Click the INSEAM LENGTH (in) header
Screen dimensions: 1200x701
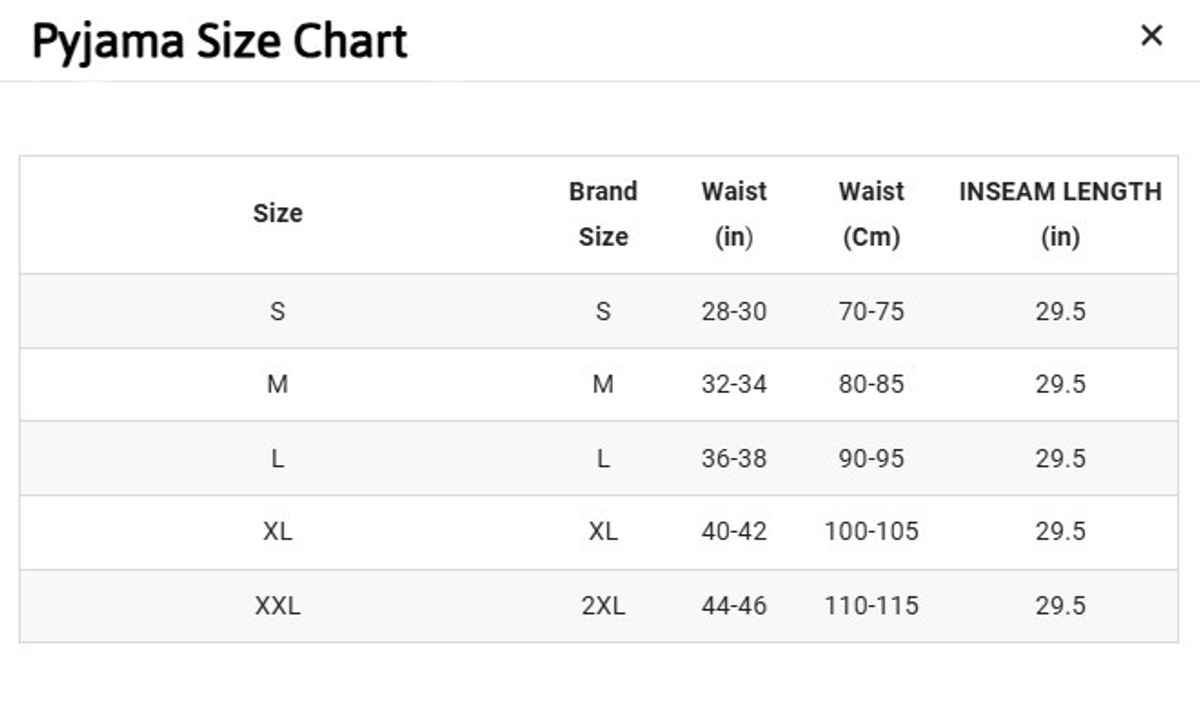(x=1060, y=214)
